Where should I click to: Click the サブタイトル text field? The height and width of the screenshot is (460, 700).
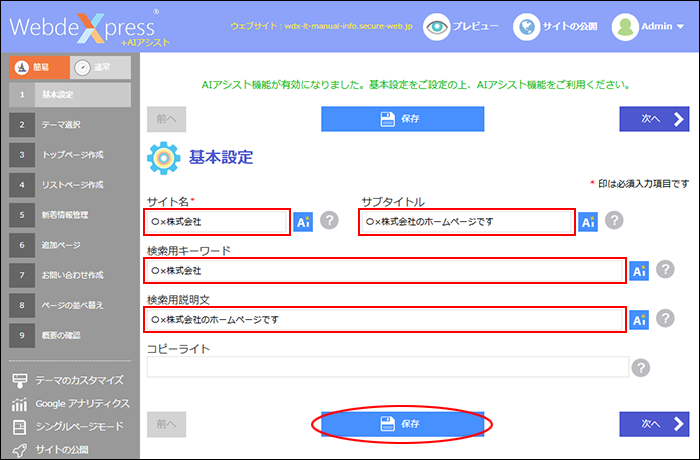[x=466, y=221]
